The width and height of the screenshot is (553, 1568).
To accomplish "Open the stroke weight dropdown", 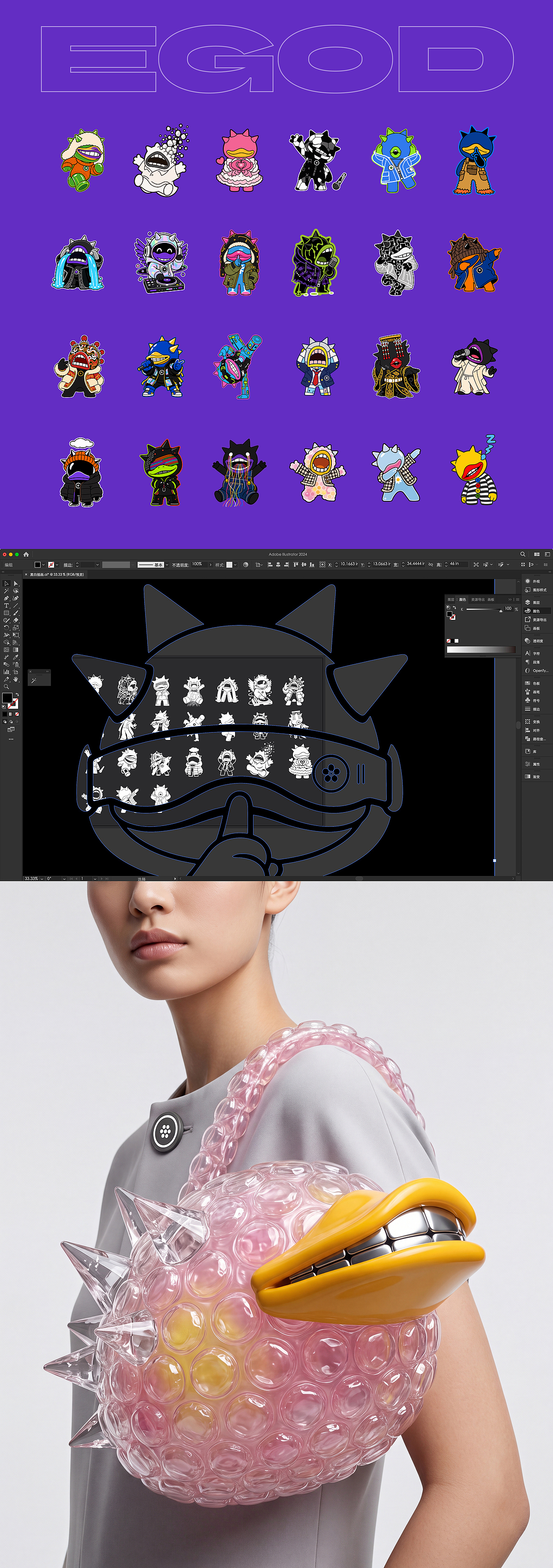I will pyautogui.click(x=98, y=565).
